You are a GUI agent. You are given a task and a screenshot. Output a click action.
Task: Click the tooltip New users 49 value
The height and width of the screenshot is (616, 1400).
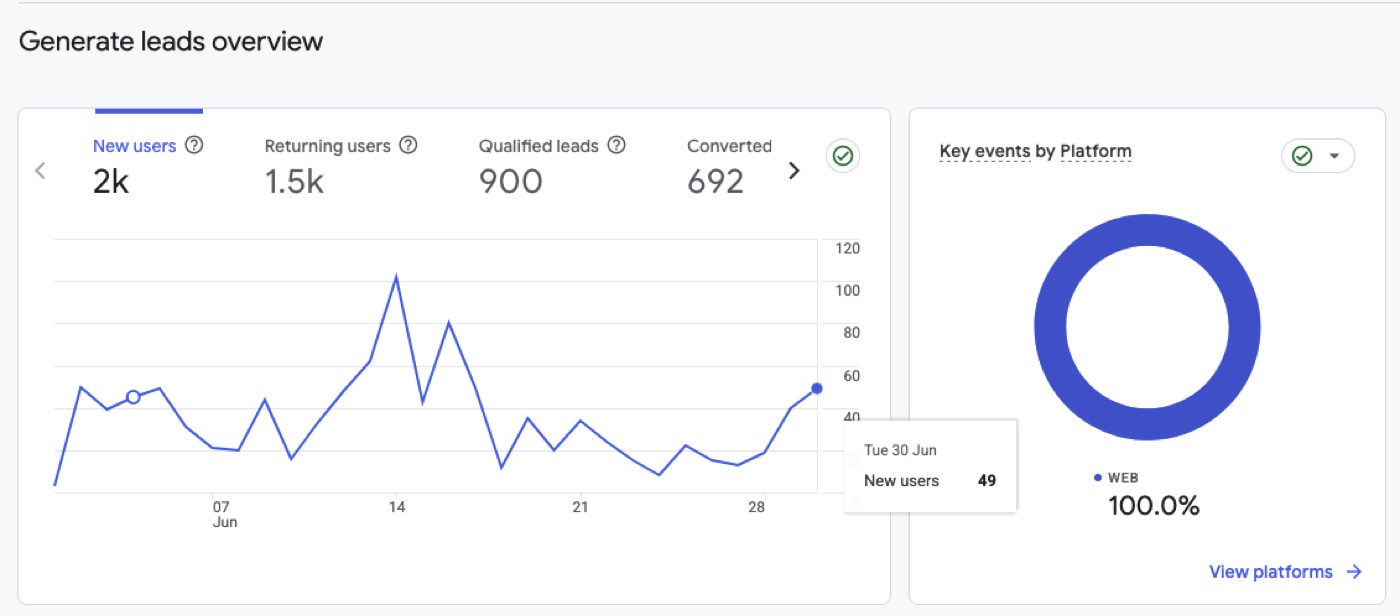click(987, 481)
